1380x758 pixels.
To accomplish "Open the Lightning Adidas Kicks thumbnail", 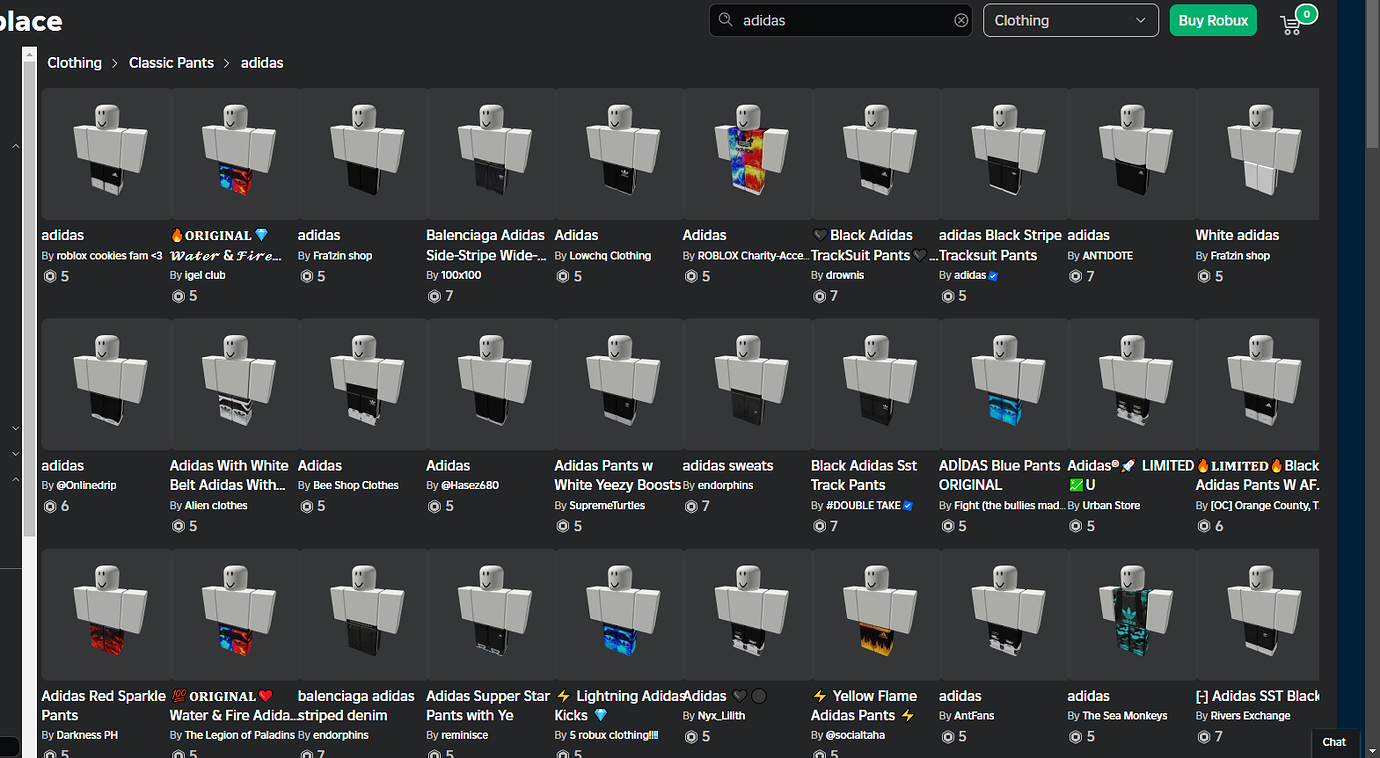I will click(620, 614).
